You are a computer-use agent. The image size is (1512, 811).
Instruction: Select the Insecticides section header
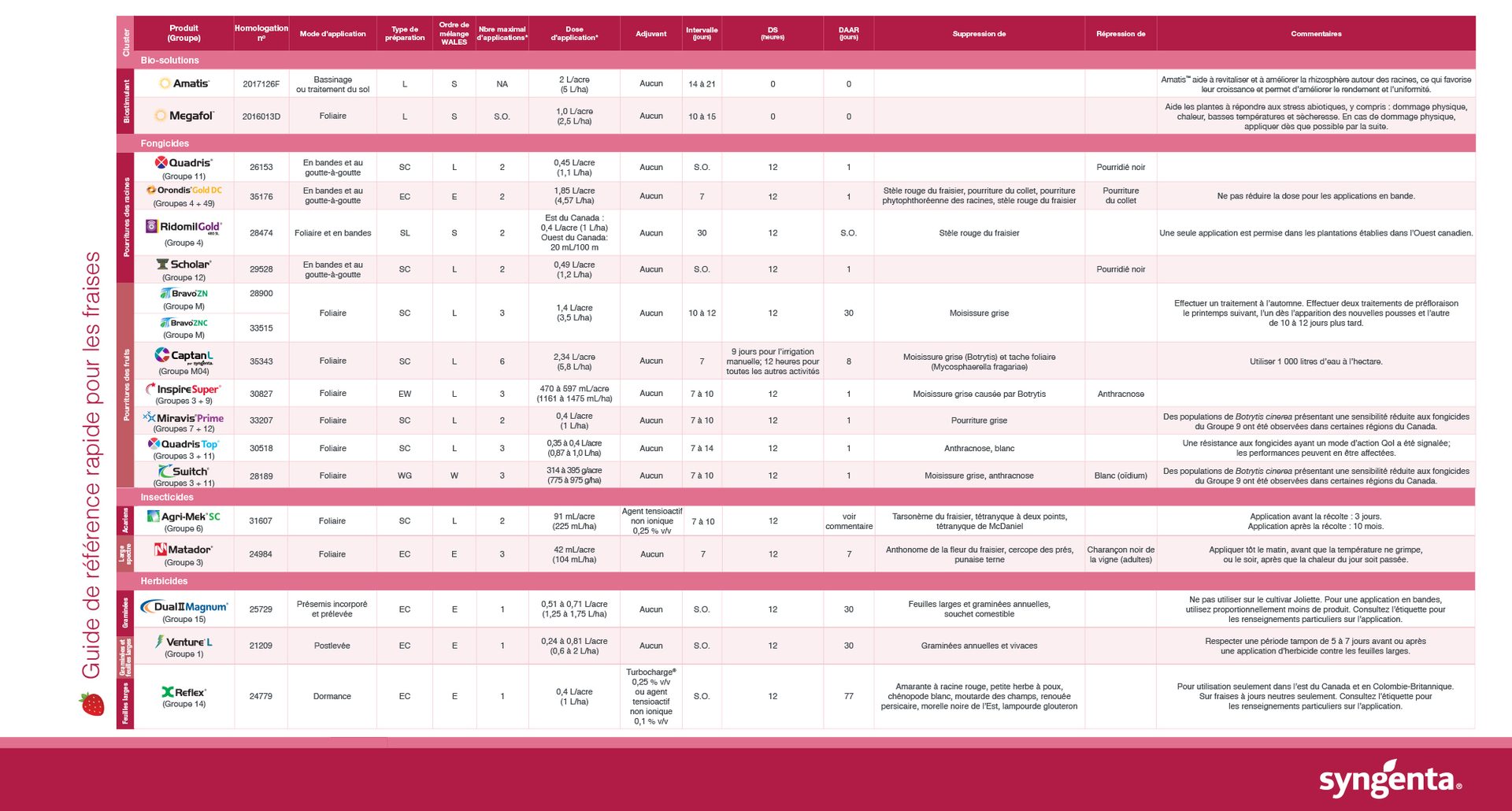click(167, 497)
